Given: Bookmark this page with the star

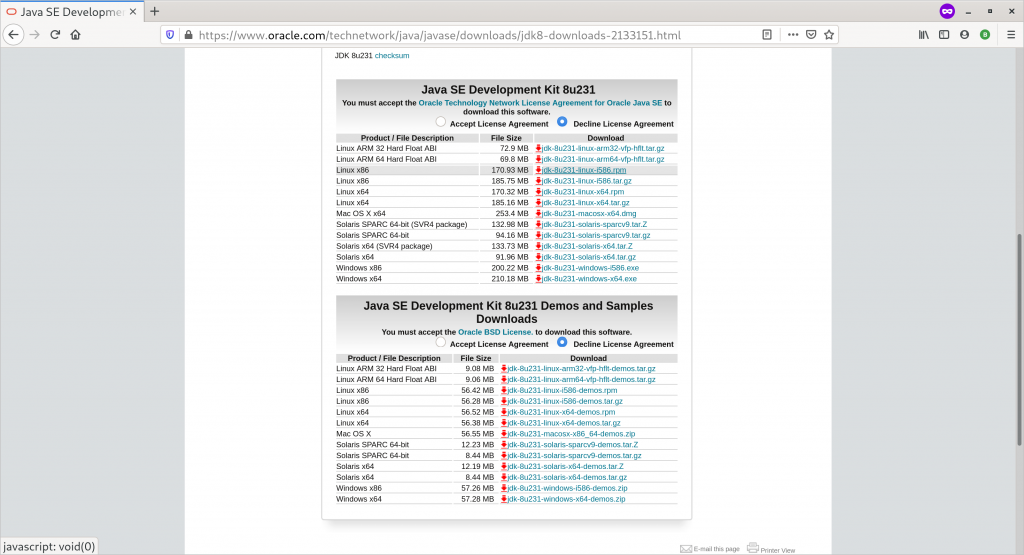Looking at the screenshot, I should click(x=829, y=35).
